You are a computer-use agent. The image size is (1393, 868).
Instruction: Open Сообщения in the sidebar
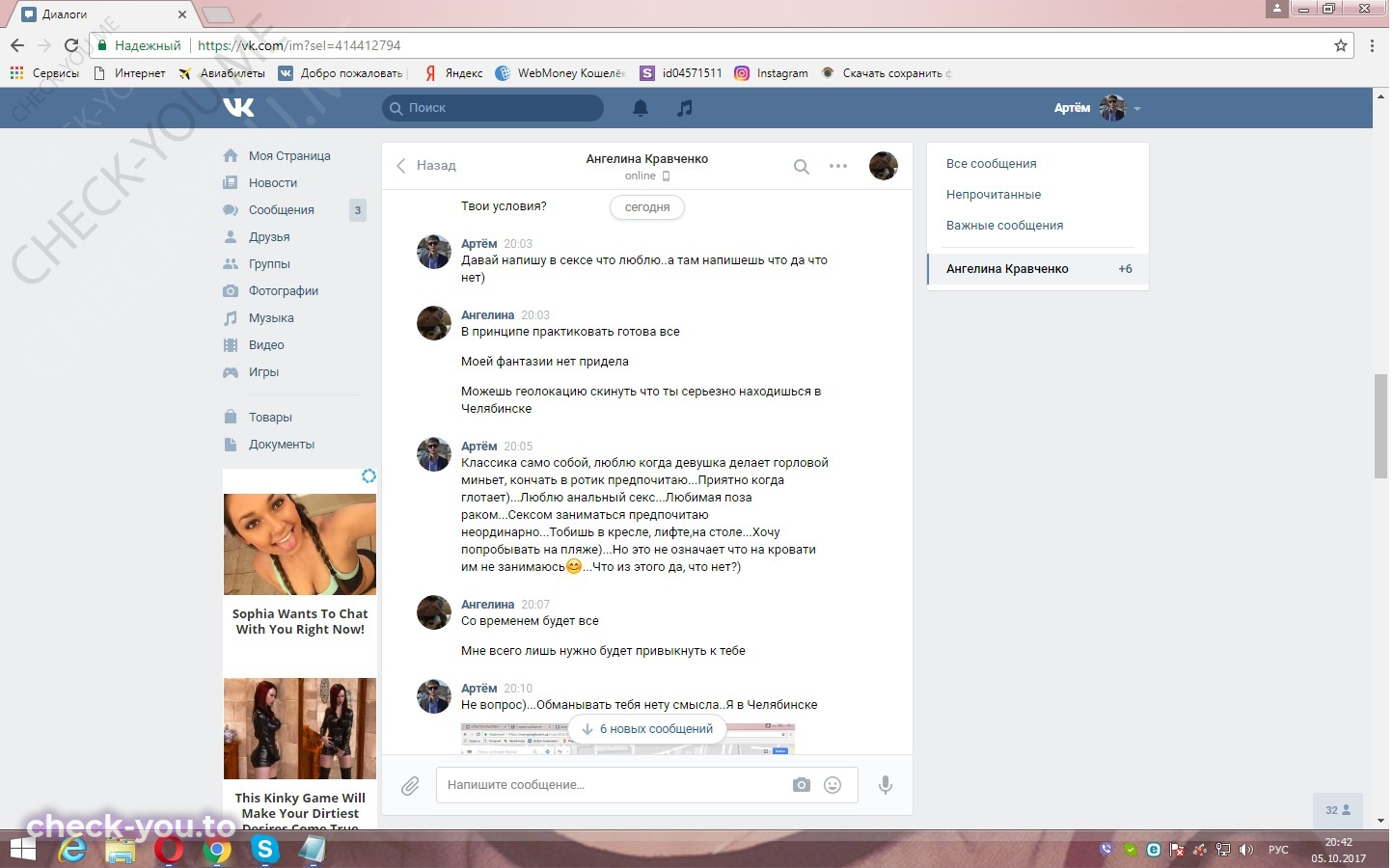(282, 210)
